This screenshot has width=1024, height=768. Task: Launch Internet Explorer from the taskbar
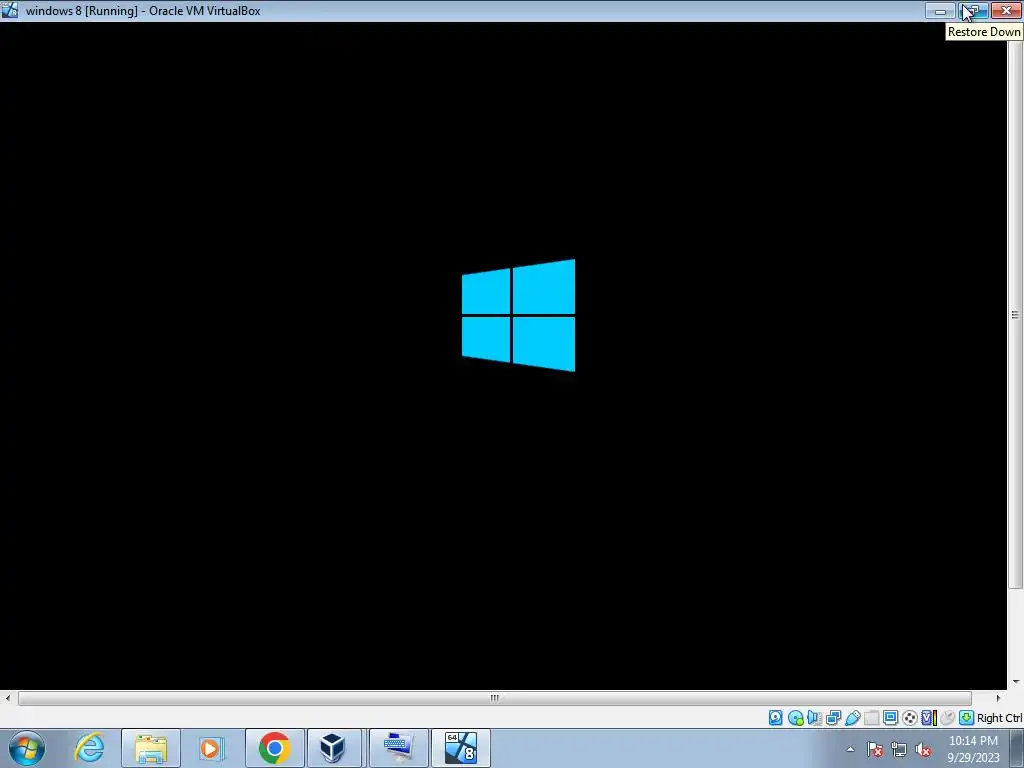89,748
